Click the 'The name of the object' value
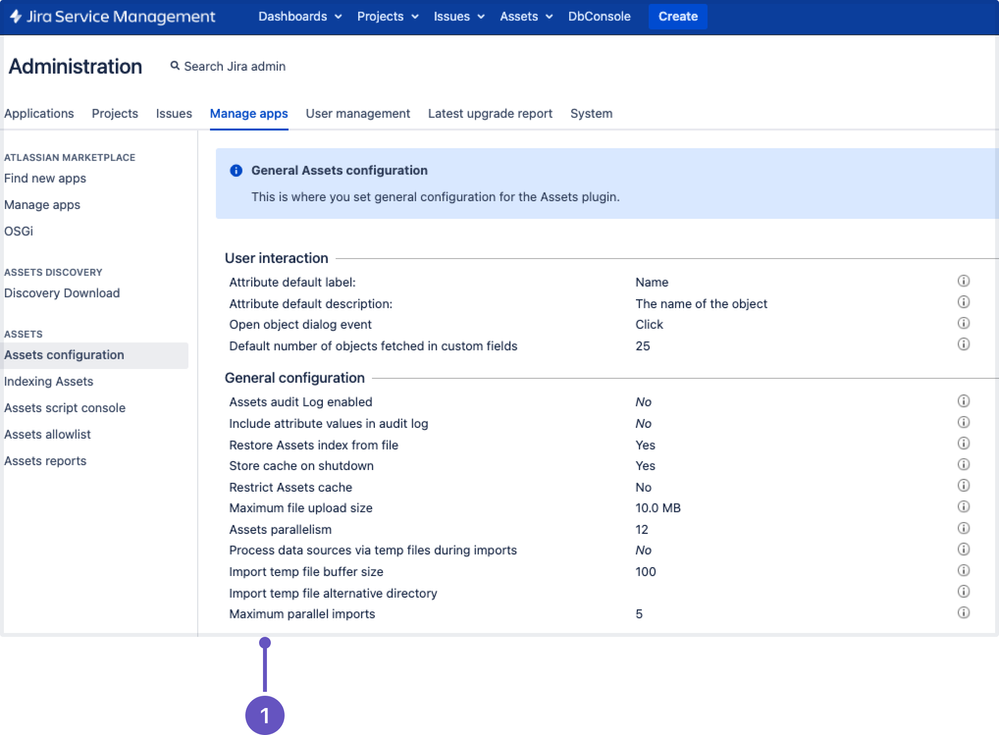This screenshot has height=735, width=999. [701, 304]
